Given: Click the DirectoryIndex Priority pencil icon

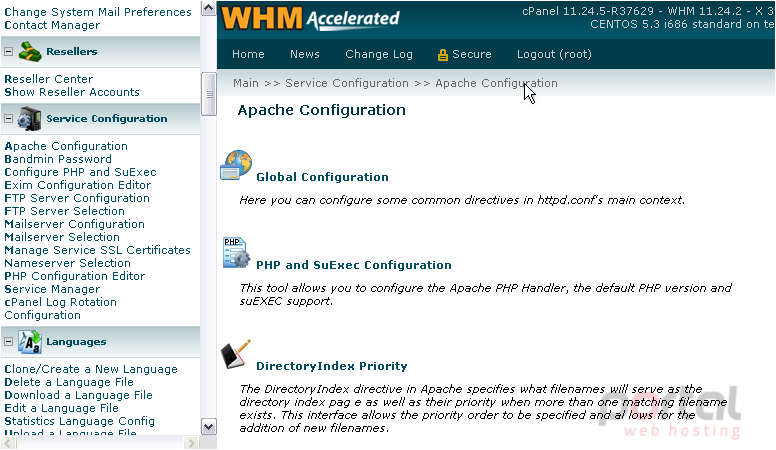Looking at the screenshot, I should click(x=236, y=354).
